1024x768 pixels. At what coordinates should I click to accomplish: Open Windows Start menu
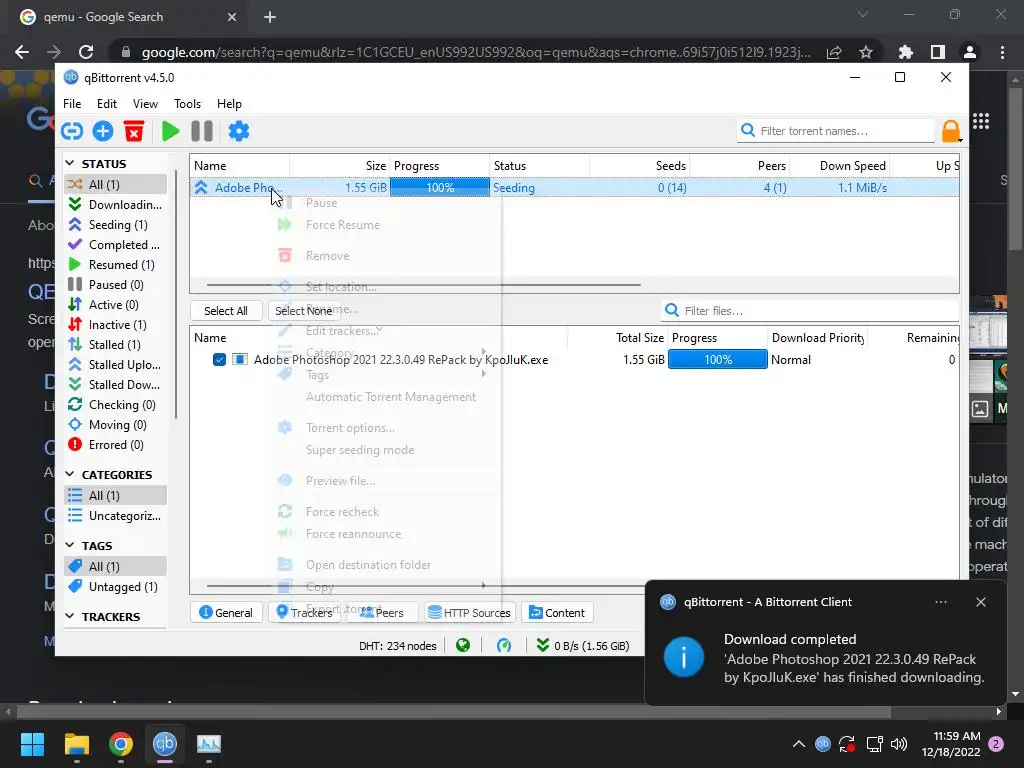(32, 744)
